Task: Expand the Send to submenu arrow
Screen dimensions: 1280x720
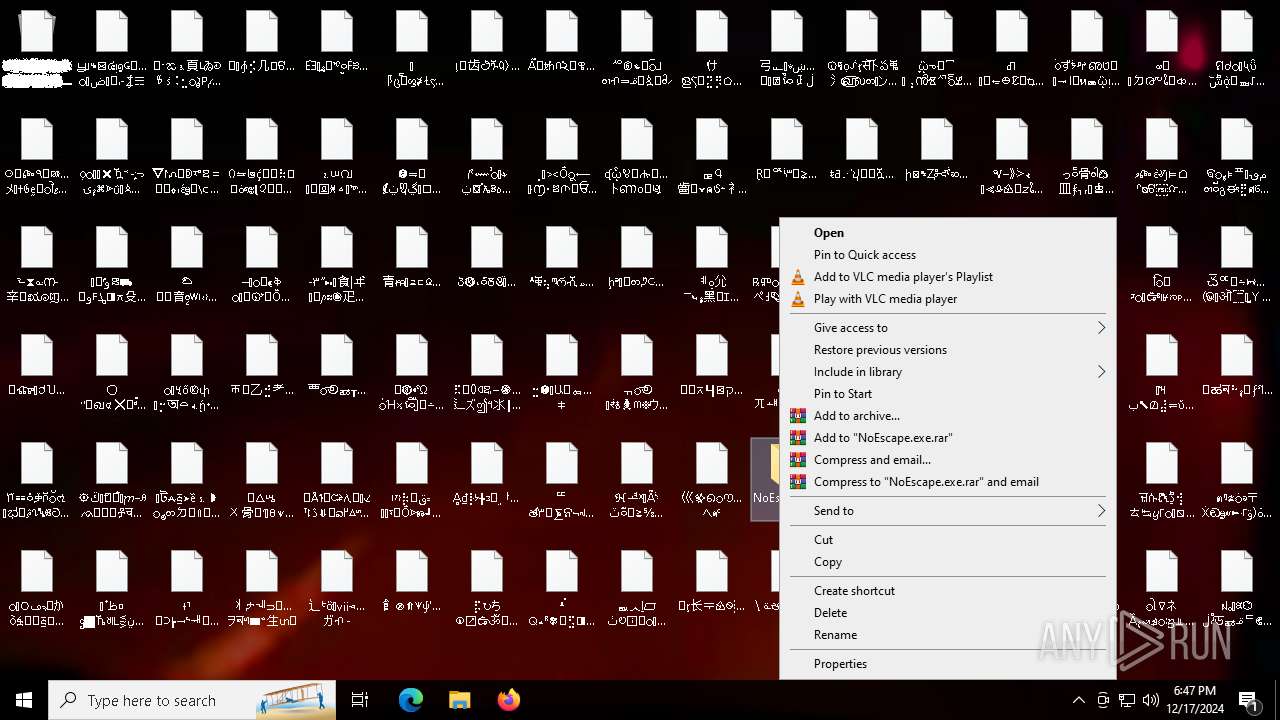Action: click(1101, 511)
